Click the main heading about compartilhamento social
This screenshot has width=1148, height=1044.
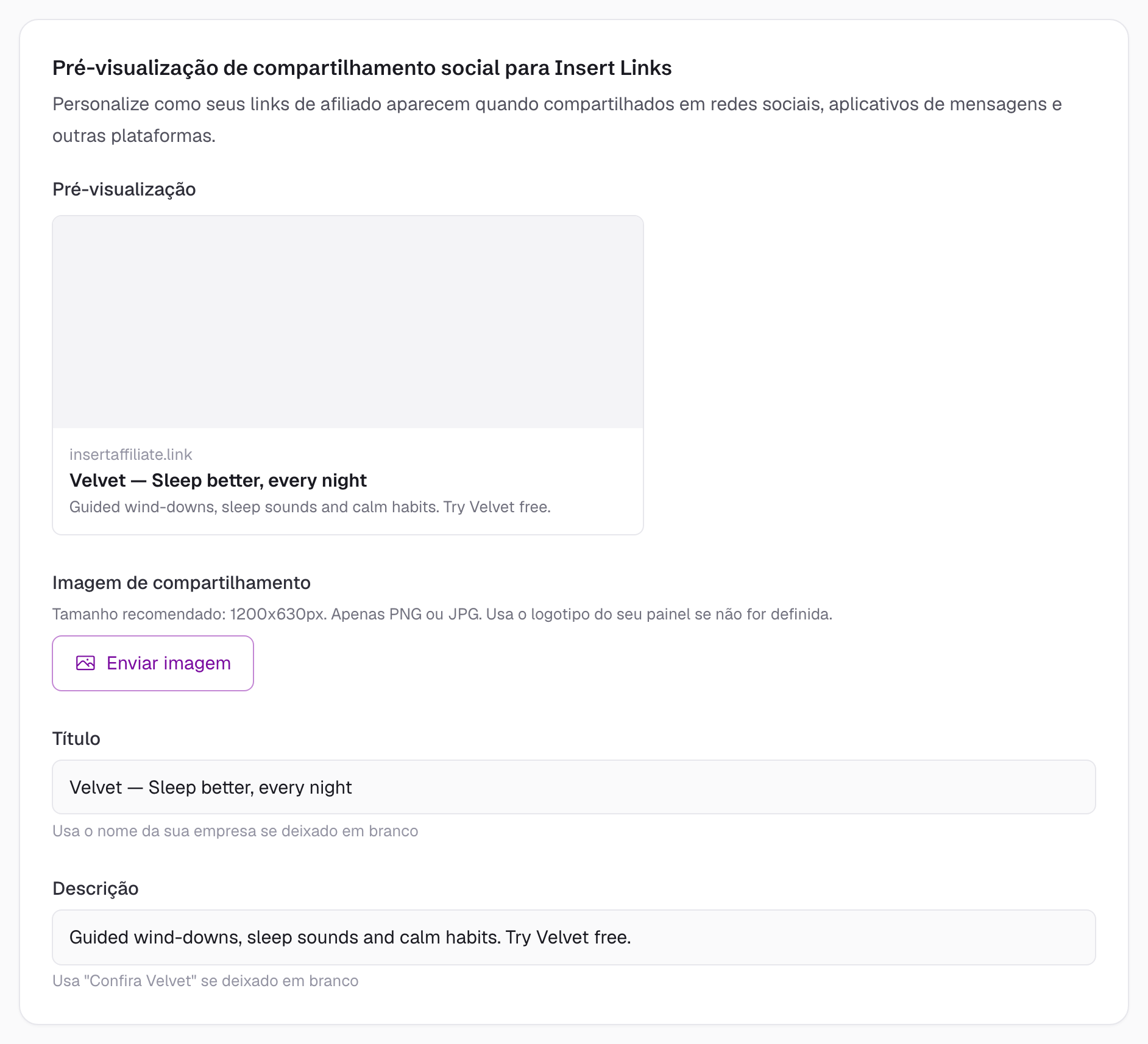coord(362,68)
